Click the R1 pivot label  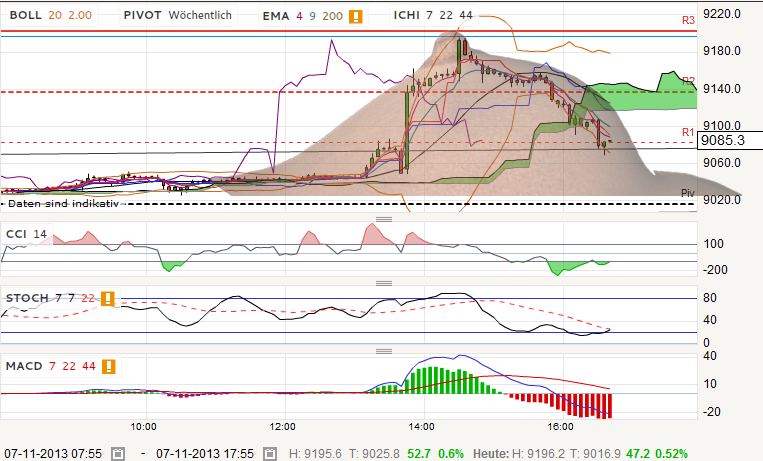pos(688,132)
